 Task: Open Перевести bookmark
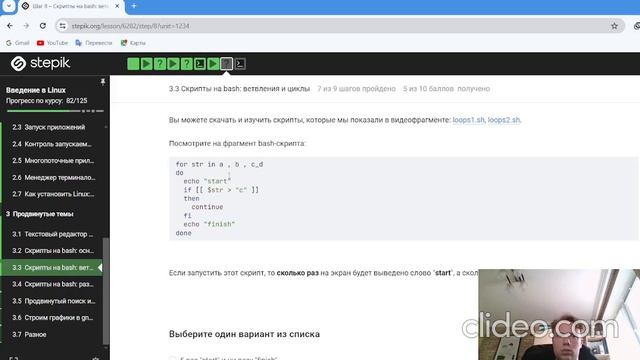click(x=93, y=43)
